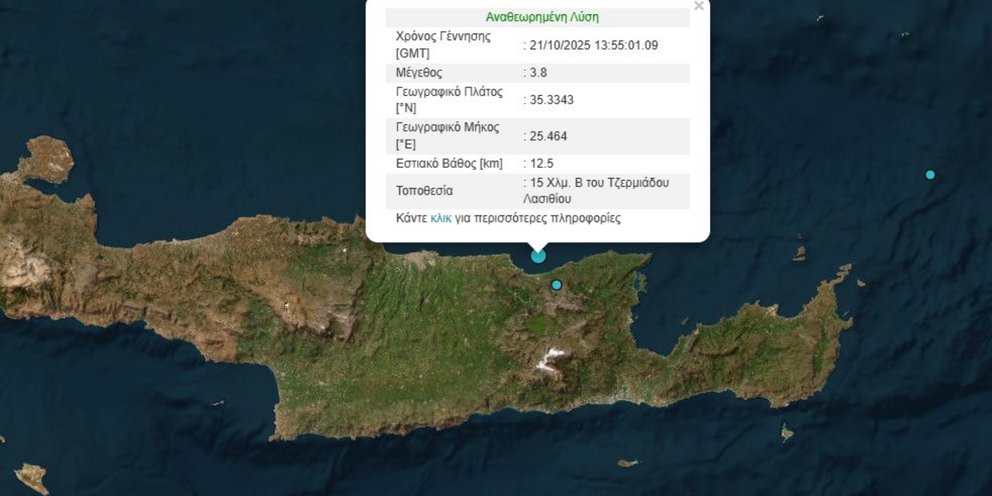Screen dimensions: 992x496
Task: Click the magnitude value 3.8
Action: click(x=541, y=73)
